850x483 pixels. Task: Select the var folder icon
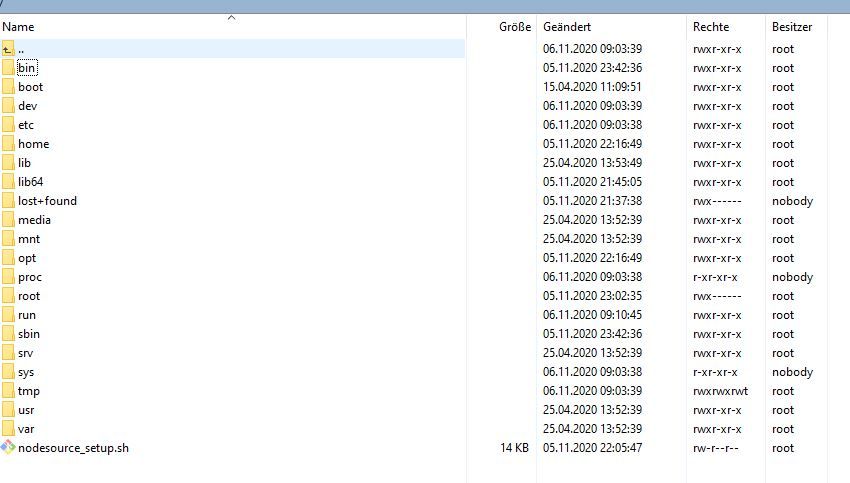click(8, 428)
